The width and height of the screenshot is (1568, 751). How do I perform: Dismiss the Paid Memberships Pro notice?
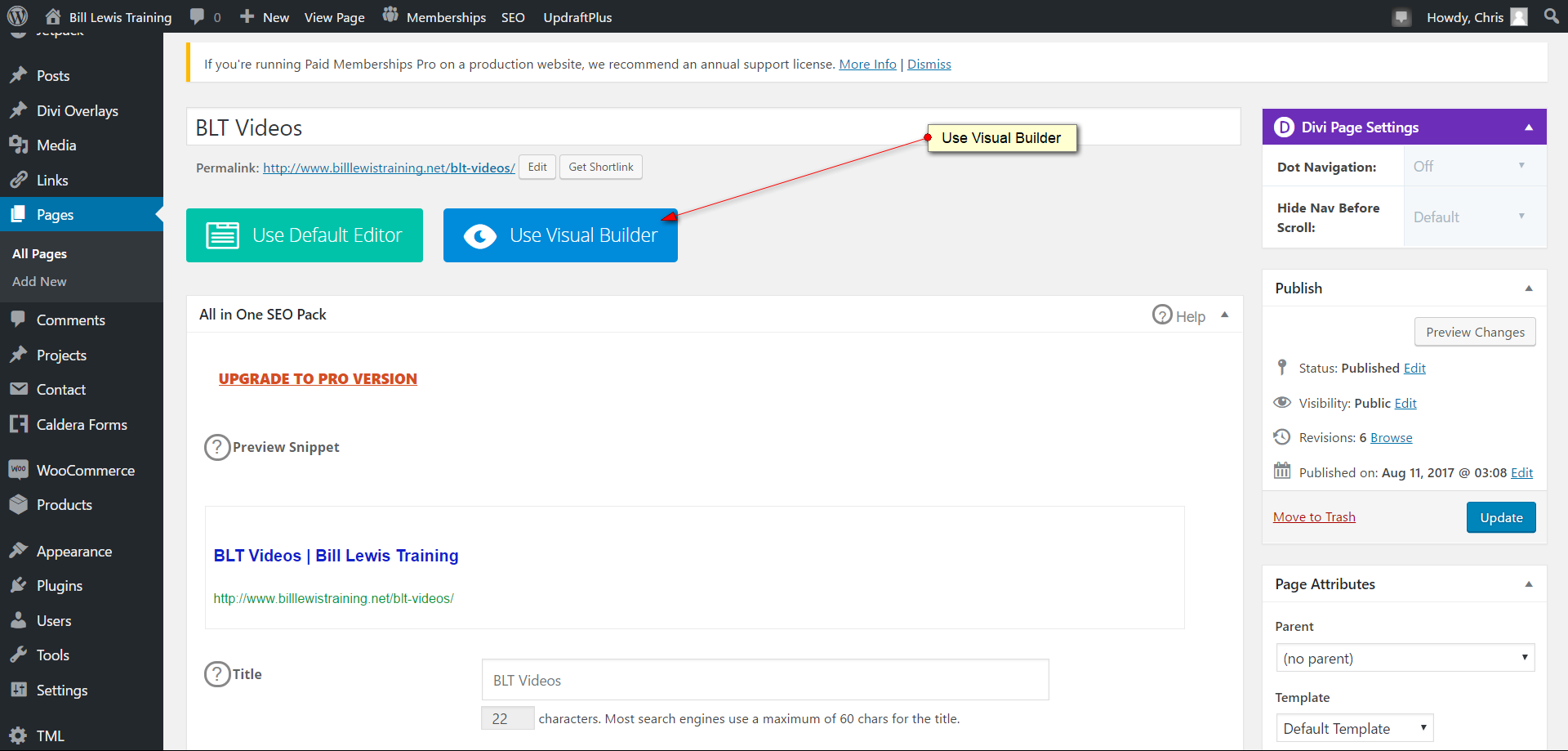point(929,64)
